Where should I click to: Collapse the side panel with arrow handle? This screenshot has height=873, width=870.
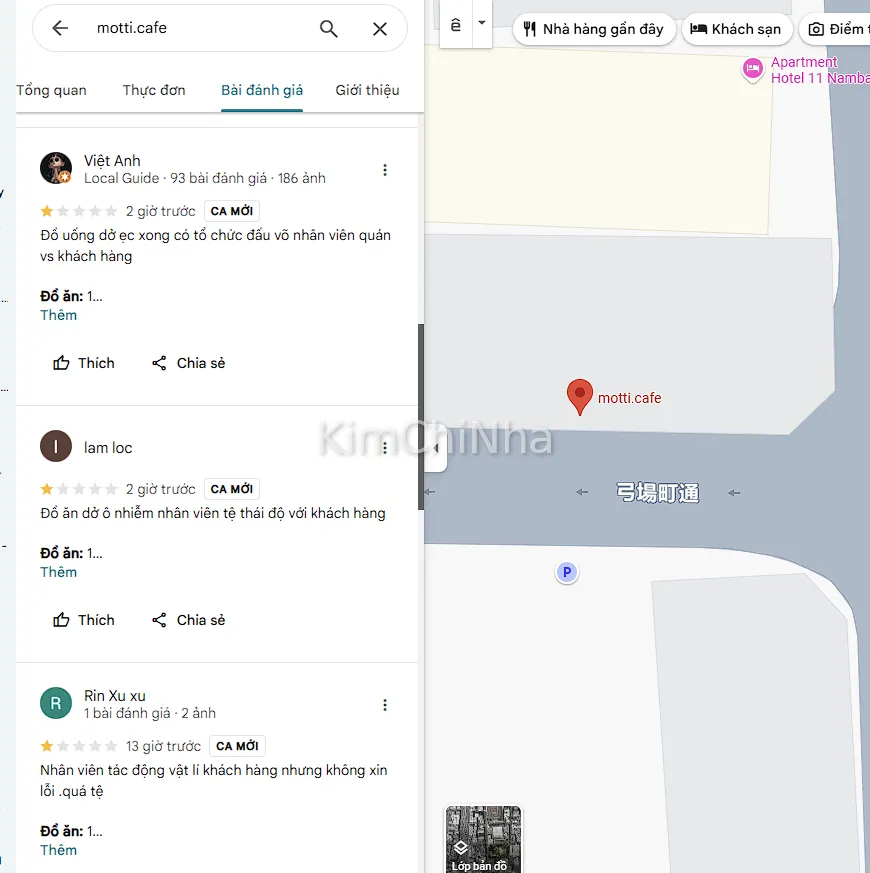[x=434, y=449]
